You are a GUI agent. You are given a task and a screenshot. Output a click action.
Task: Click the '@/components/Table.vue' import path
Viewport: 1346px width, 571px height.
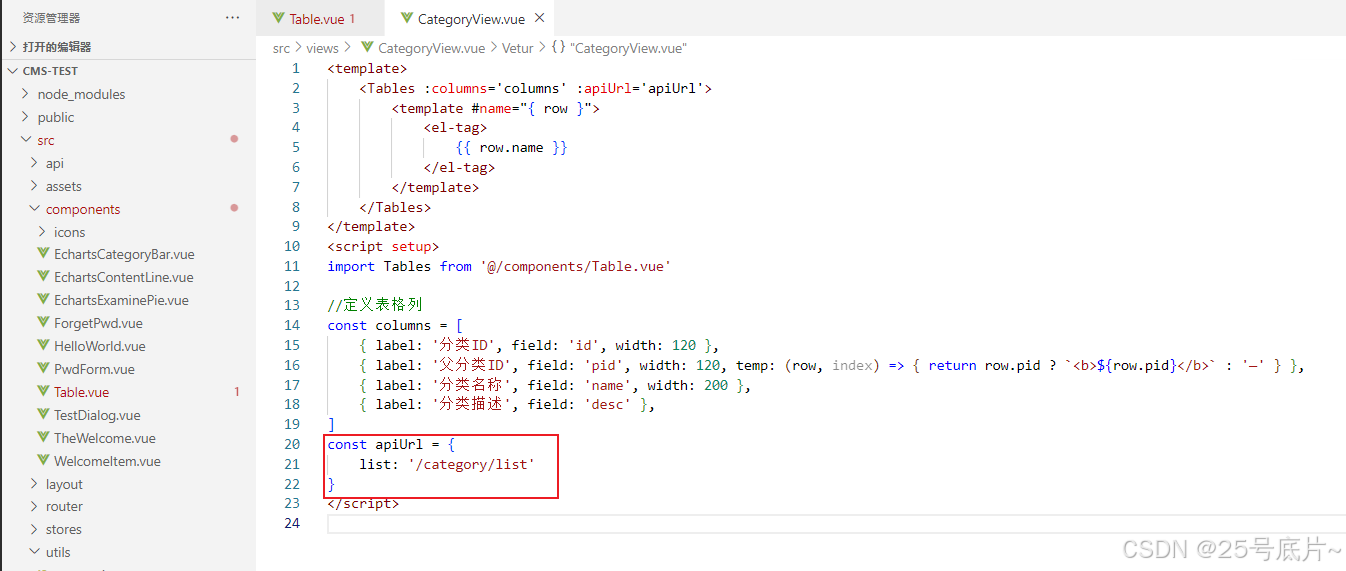pyautogui.click(x=575, y=266)
